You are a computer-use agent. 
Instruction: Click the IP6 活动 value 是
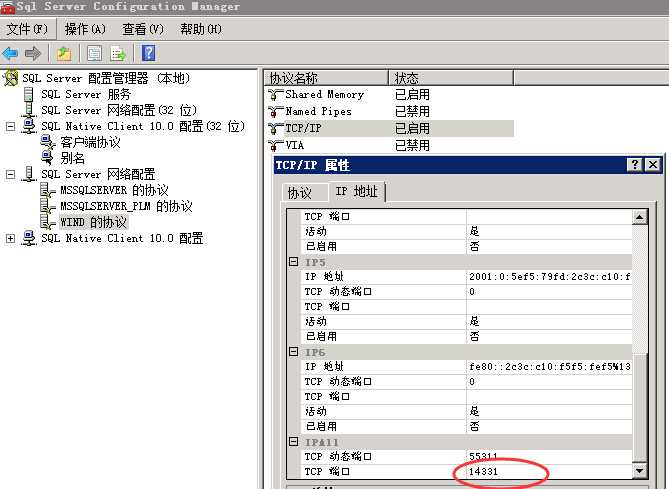(x=549, y=411)
